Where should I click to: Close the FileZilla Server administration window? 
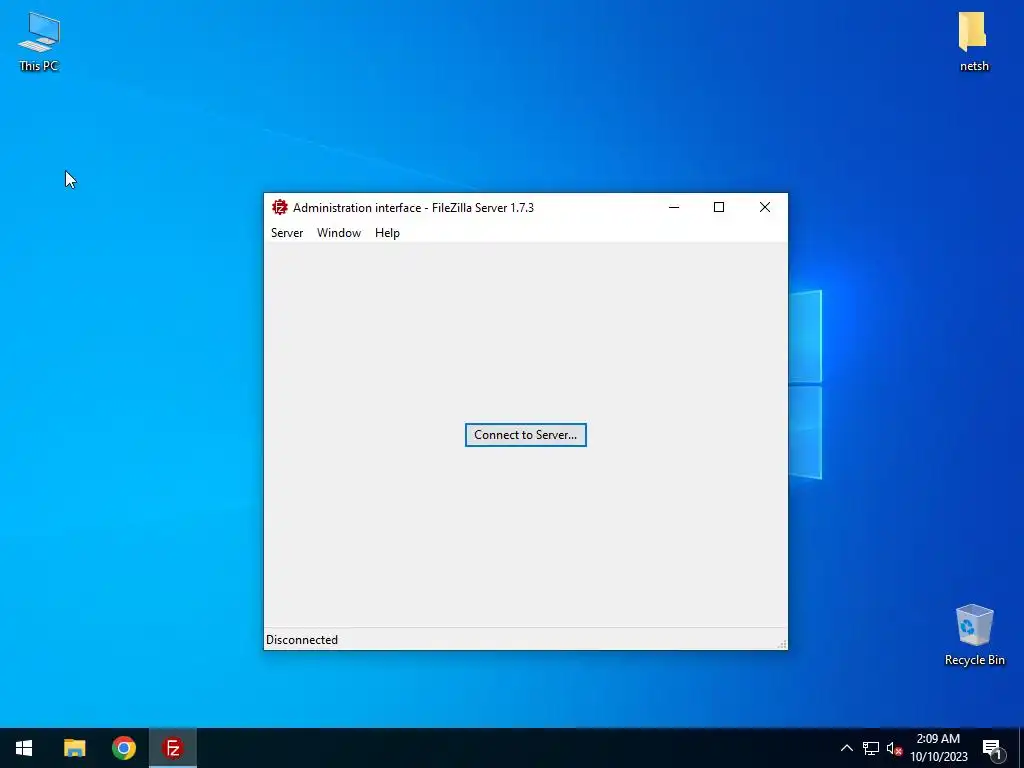coord(765,208)
